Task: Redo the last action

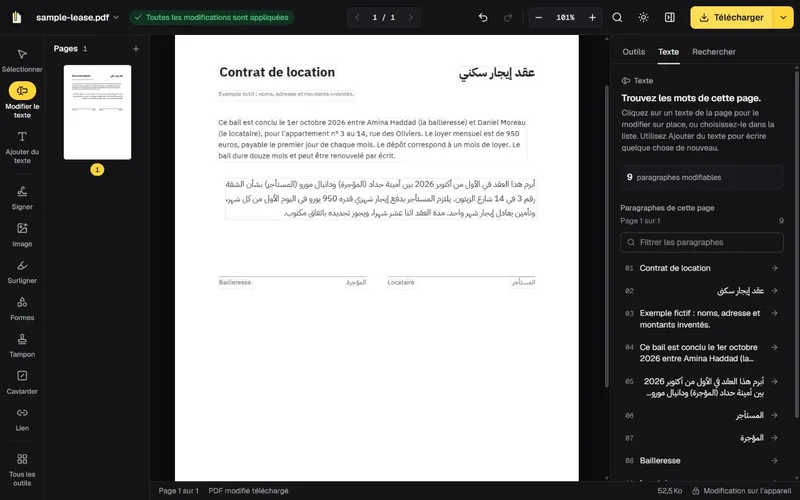Action: click(508, 17)
